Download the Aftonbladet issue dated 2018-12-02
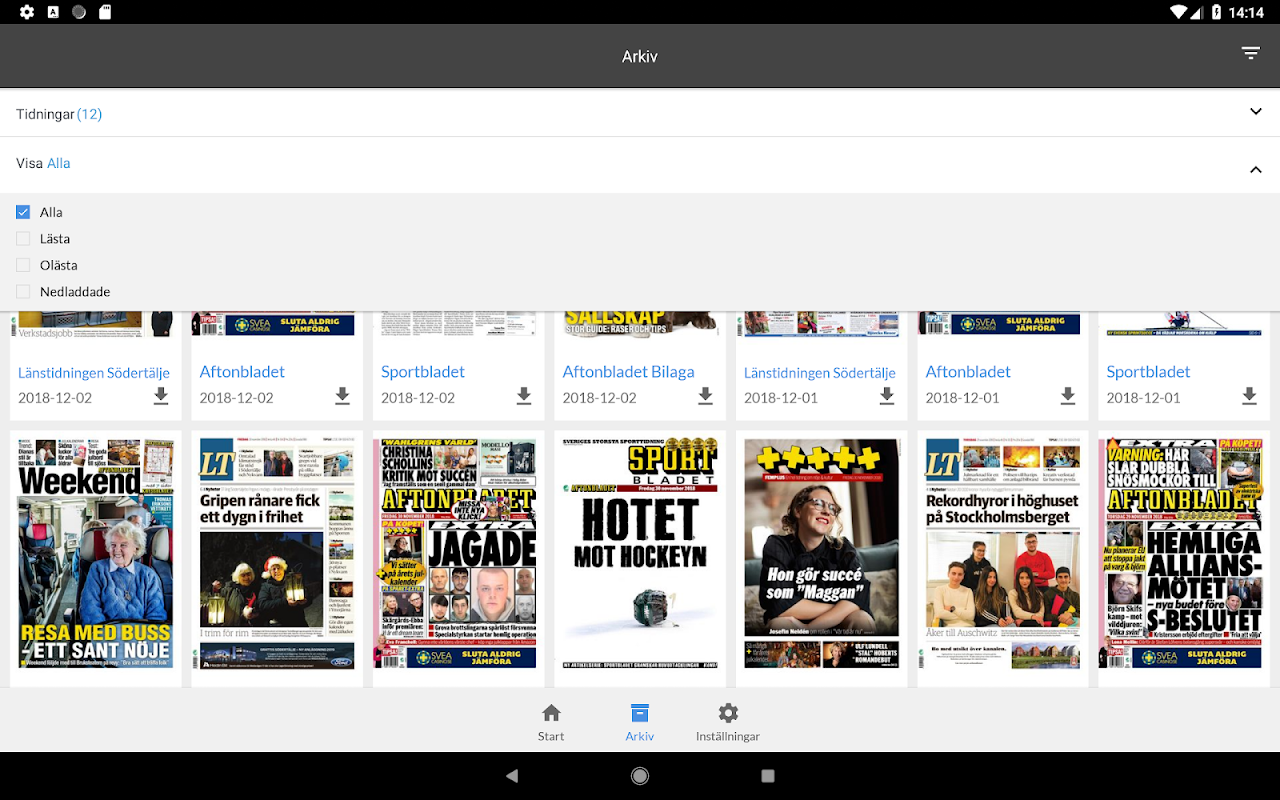The image size is (1280, 800). [342, 397]
